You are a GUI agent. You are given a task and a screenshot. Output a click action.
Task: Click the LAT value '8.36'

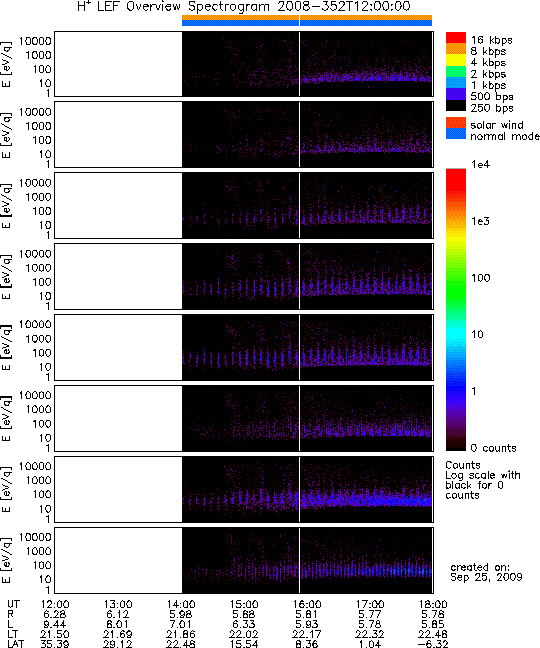(307, 644)
